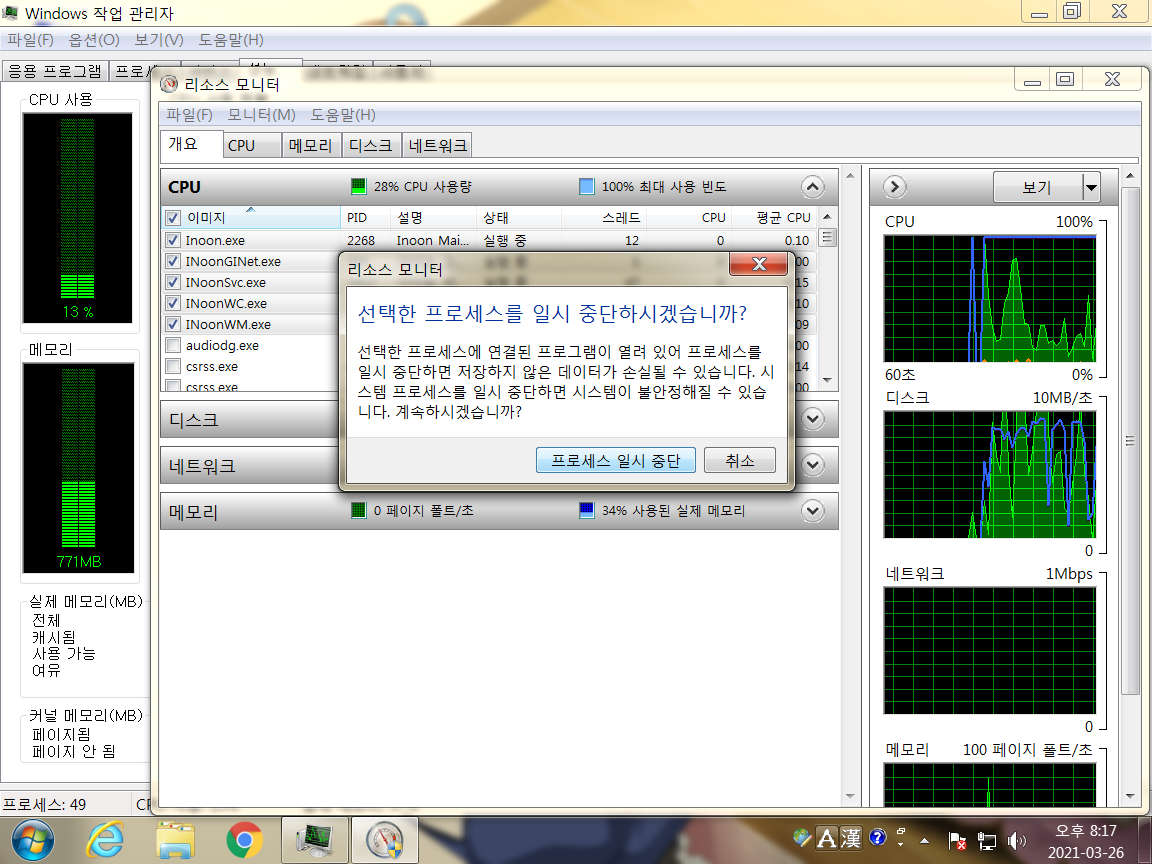Check the audiodg.exe process checkbox

pyautogui.click(x=173, y=345)
